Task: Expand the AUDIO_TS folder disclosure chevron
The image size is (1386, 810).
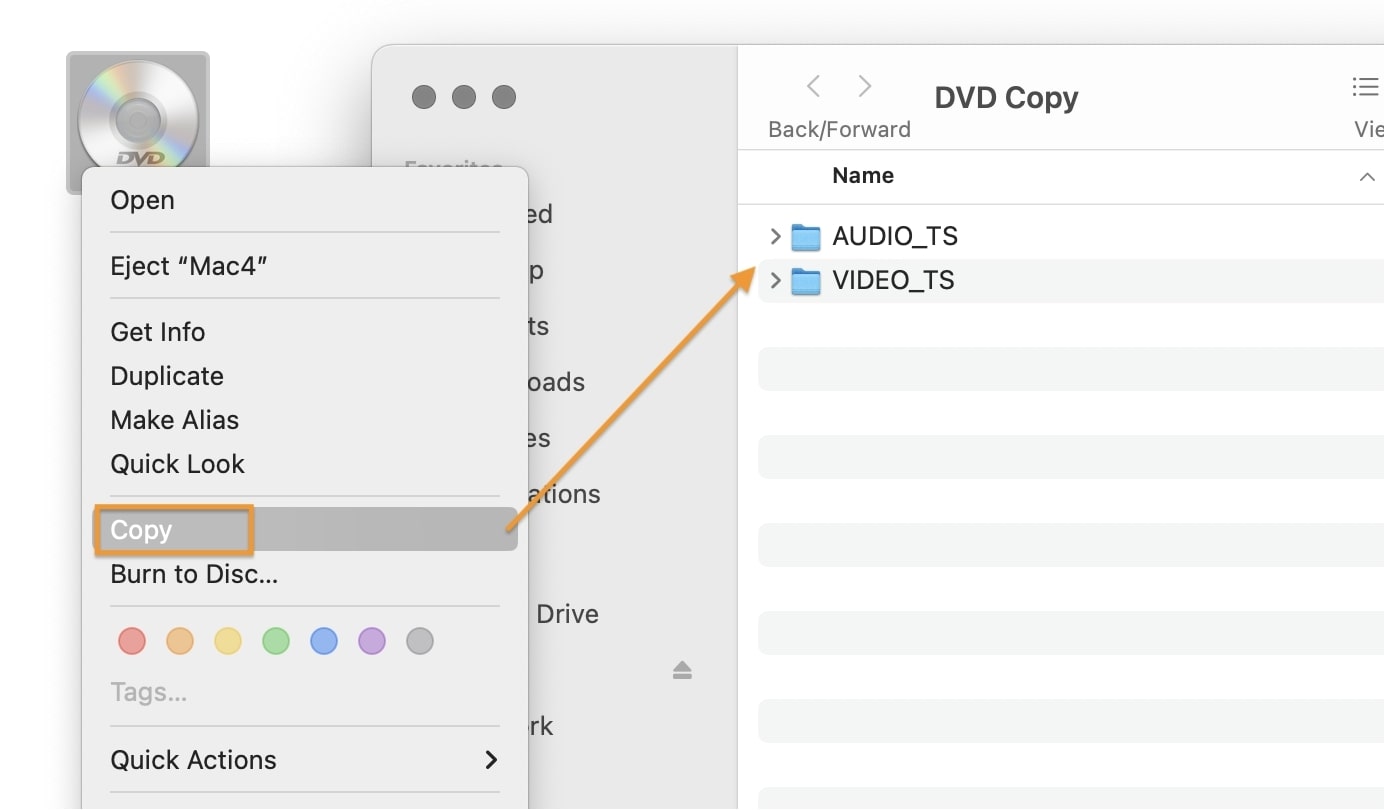Action: pyautogui.click(x=775, y=237)
